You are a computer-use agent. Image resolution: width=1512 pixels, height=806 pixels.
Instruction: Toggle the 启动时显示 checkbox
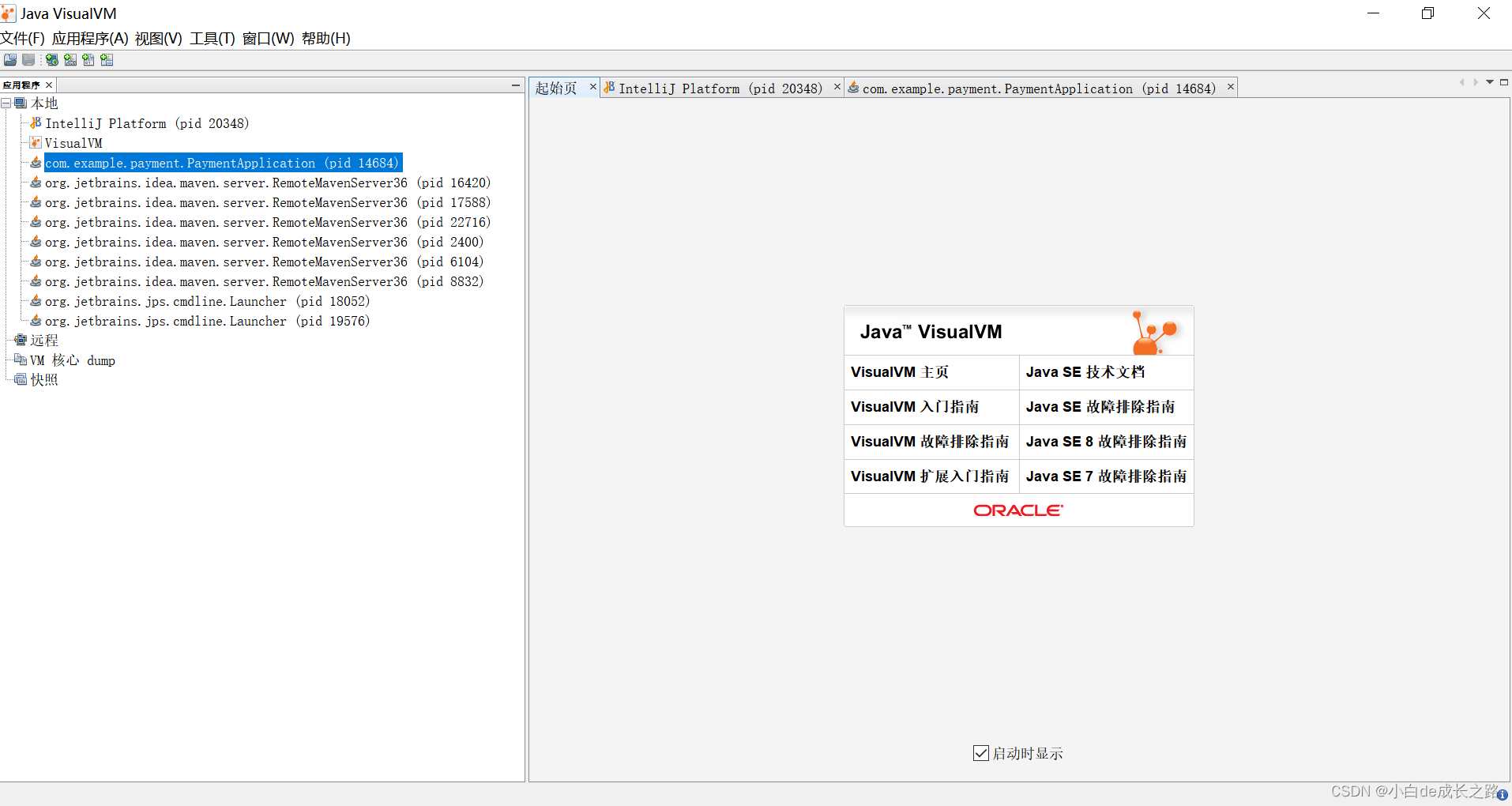click(x=981, y=753)
